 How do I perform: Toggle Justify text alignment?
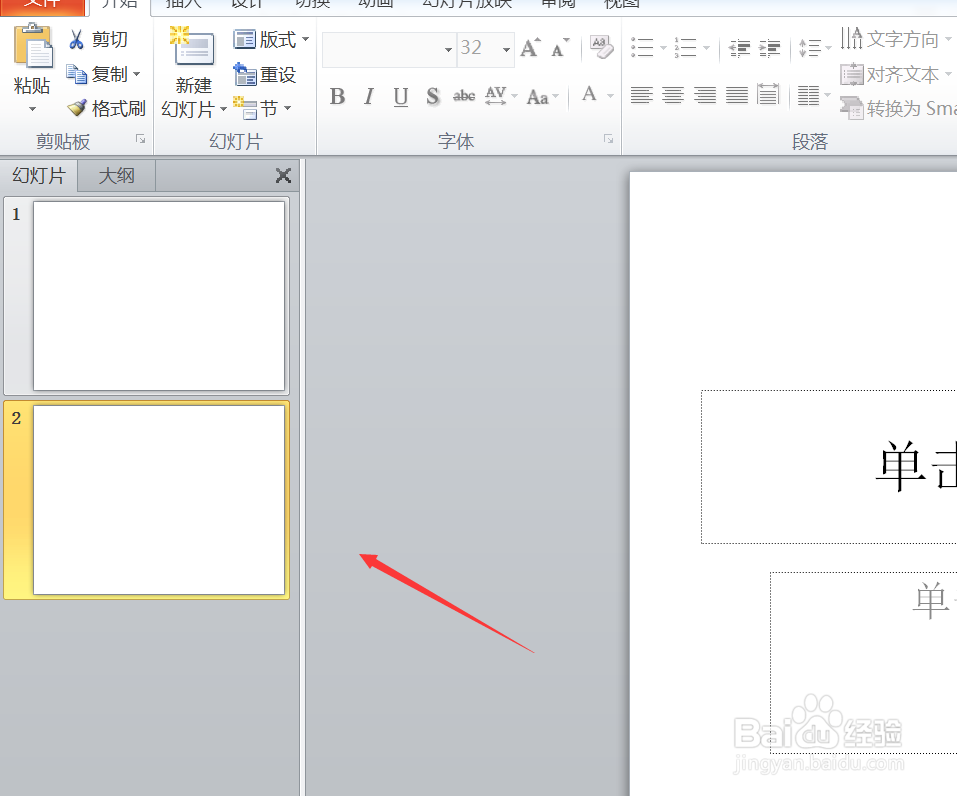tap(737, 95)
